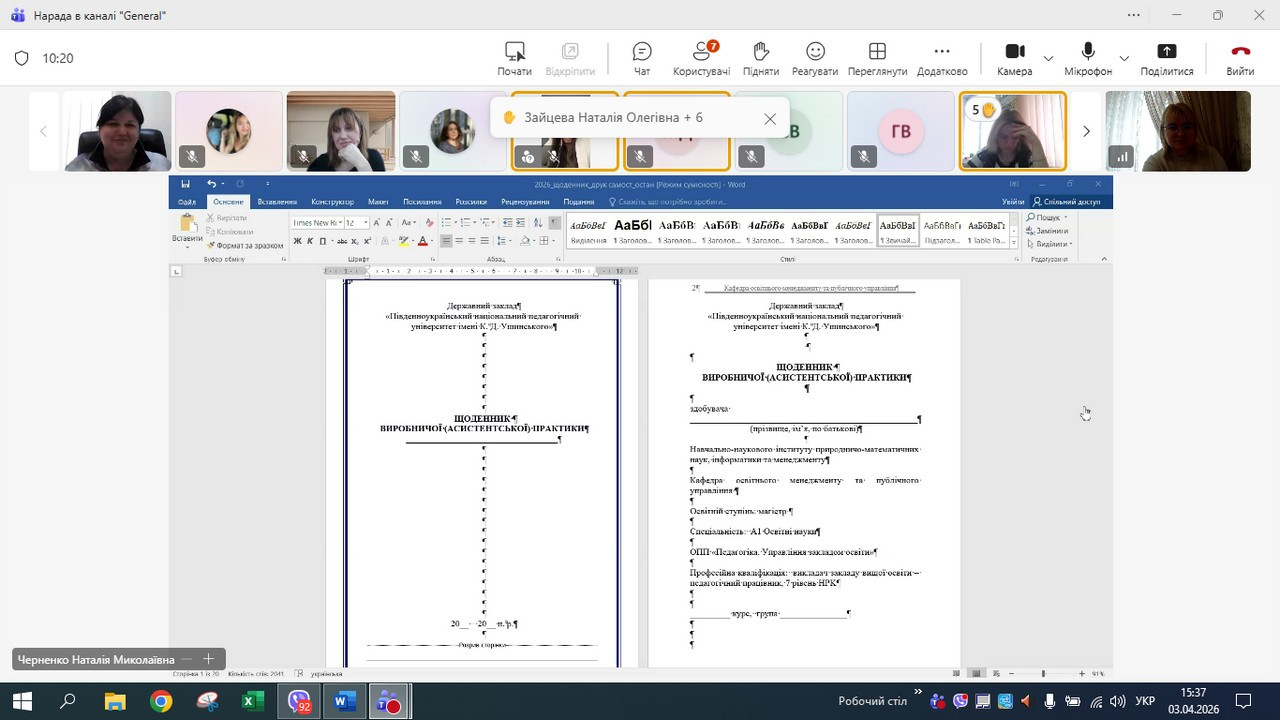The width and height of the screenshot is (1280, 720).
Task: Show next participants with right arrow
Action: 1086,131
